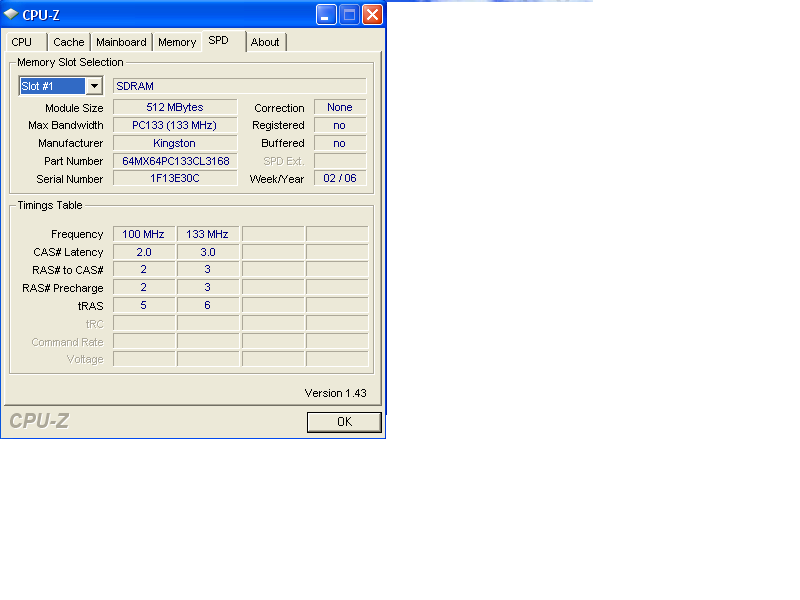Screen dimensions: 800x600
Task: Close the CPU-Z window
Action: click(372, 14)
